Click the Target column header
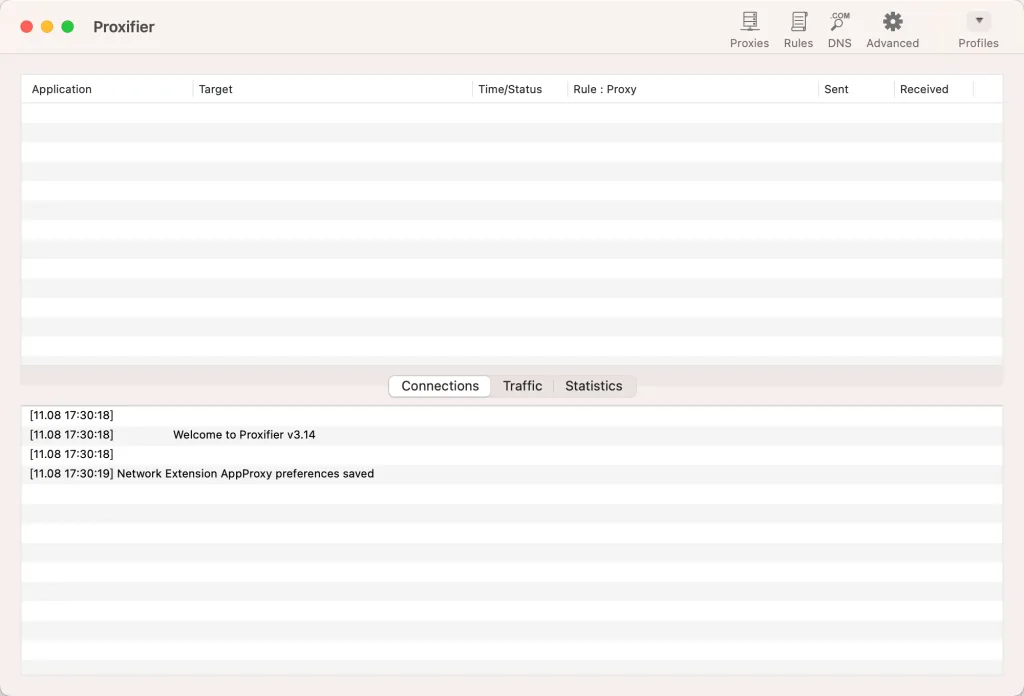The height and width of the screenshot is (696, 1024). coord(216,89)
